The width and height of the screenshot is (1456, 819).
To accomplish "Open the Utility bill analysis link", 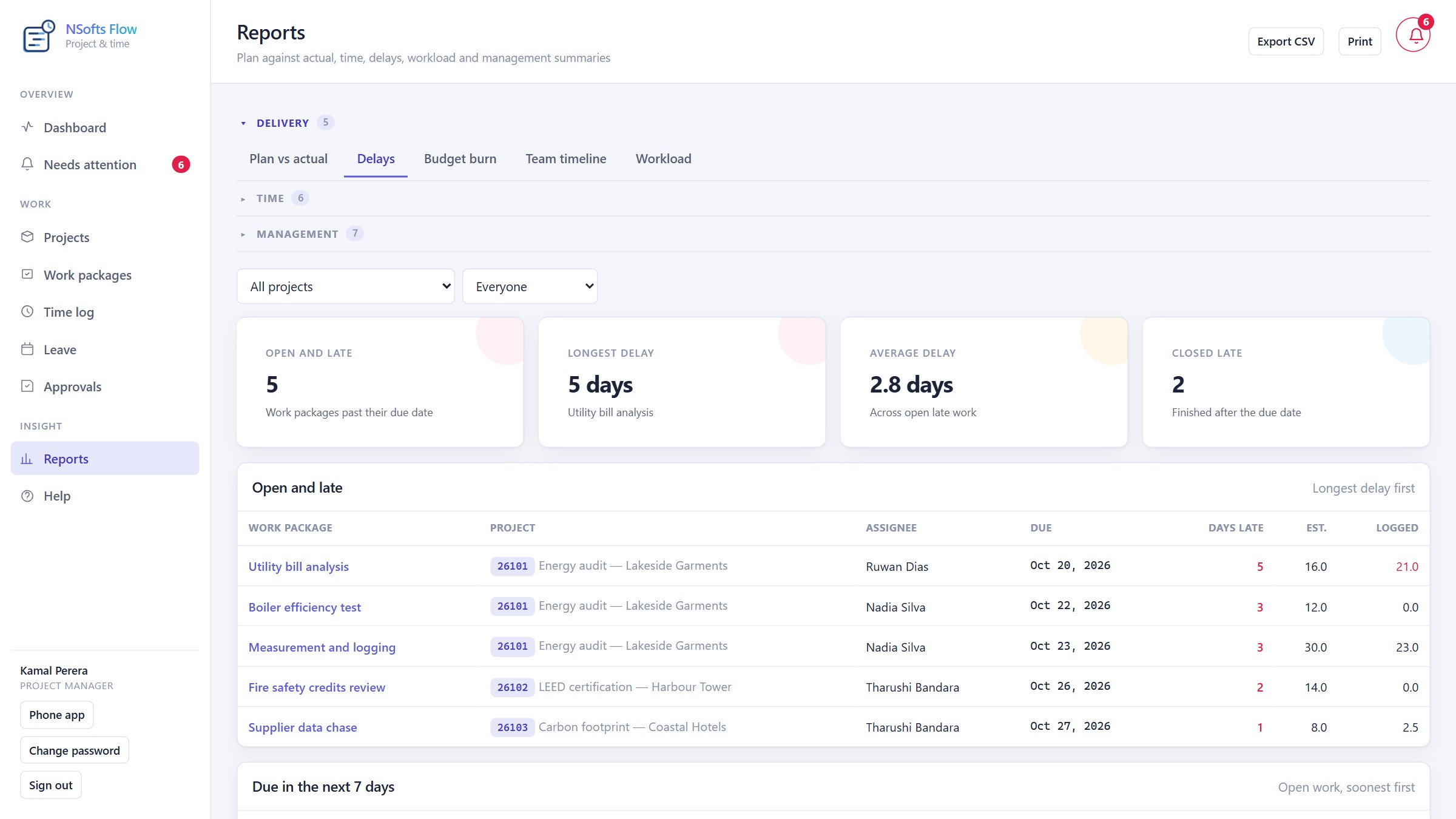I will [298, 567].
